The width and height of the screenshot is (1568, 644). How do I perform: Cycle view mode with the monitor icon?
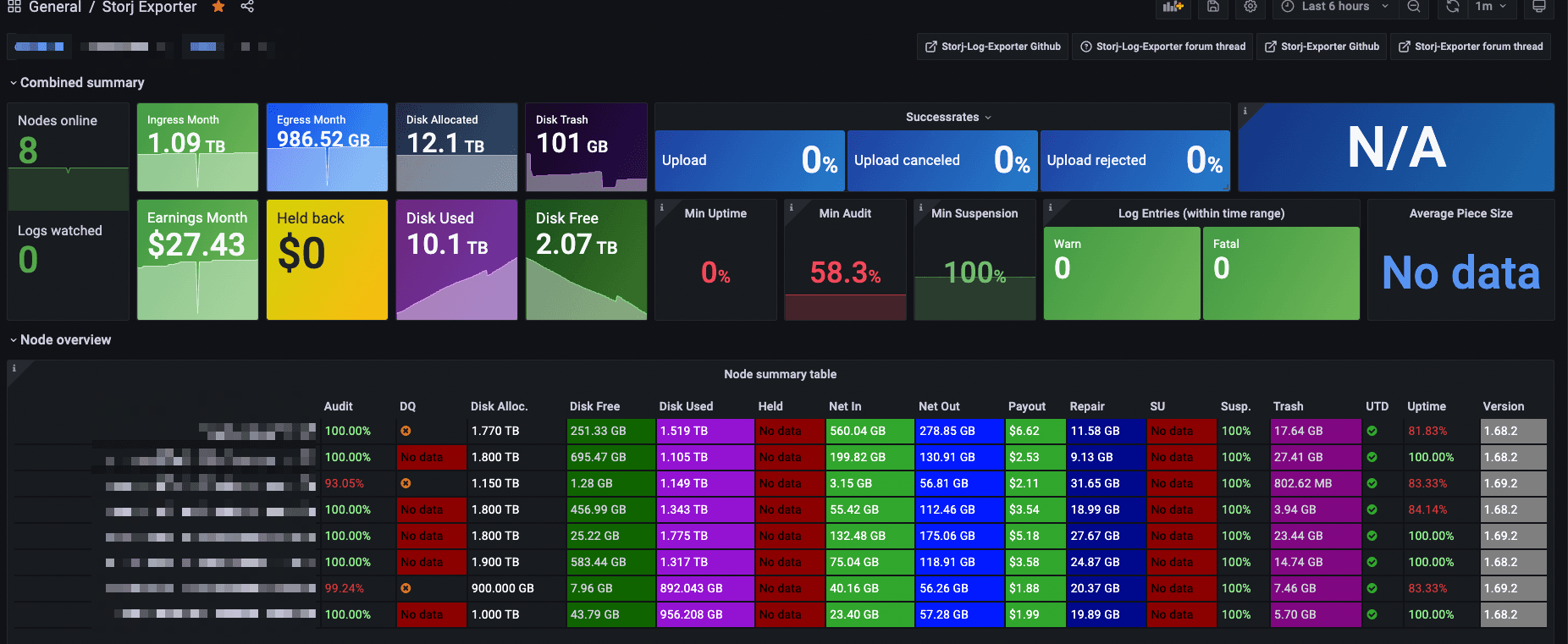1538,7
